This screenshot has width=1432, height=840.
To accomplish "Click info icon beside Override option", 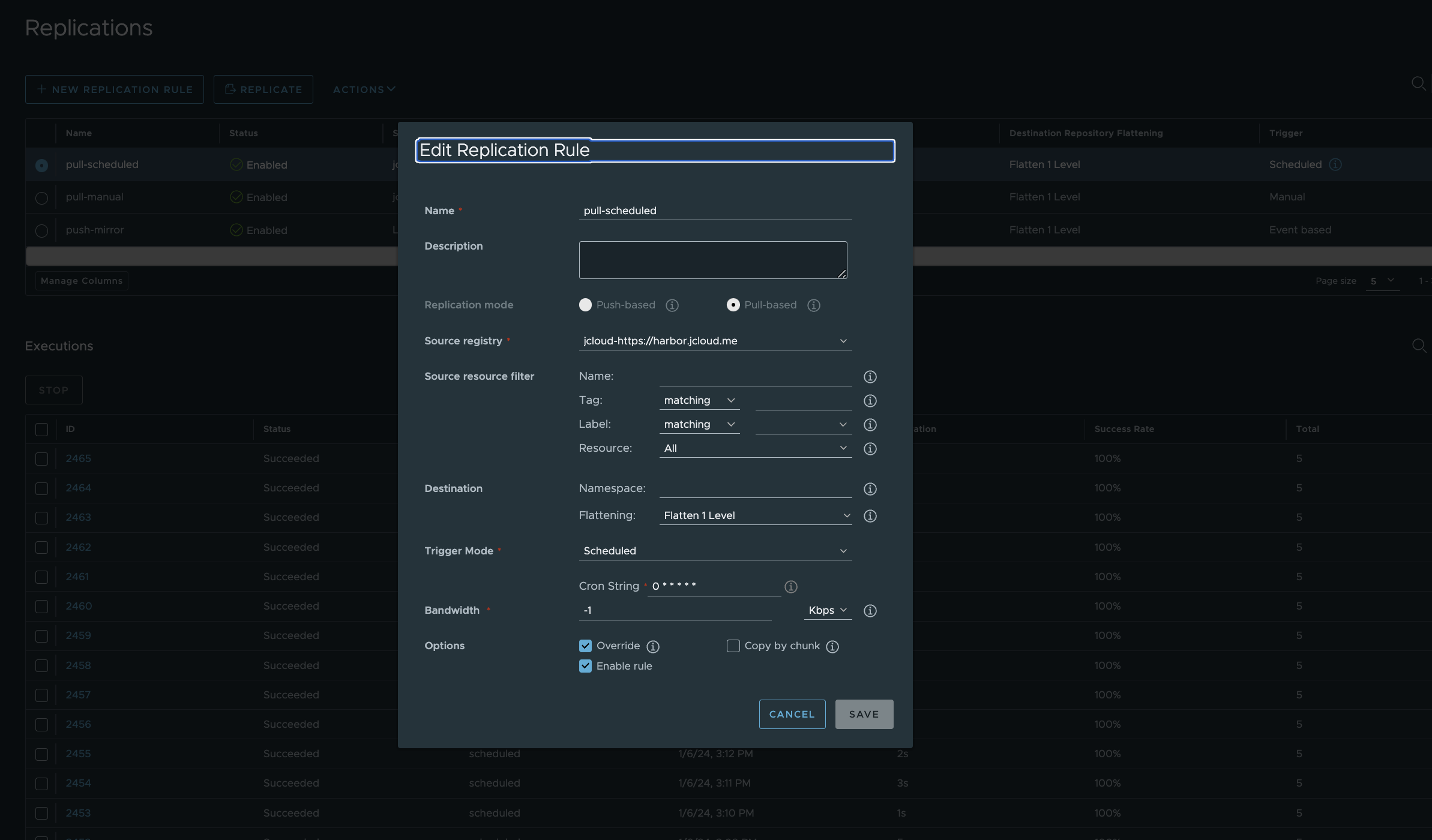I will 653,646.
